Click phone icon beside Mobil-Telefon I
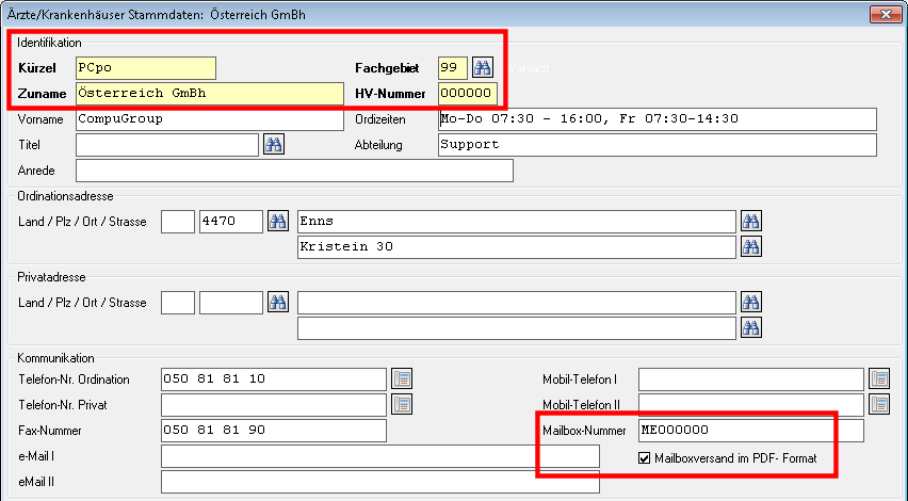Image resolution: width=908 pixels, height=501 pixels. pyautogui.click(x=880, y=379)
